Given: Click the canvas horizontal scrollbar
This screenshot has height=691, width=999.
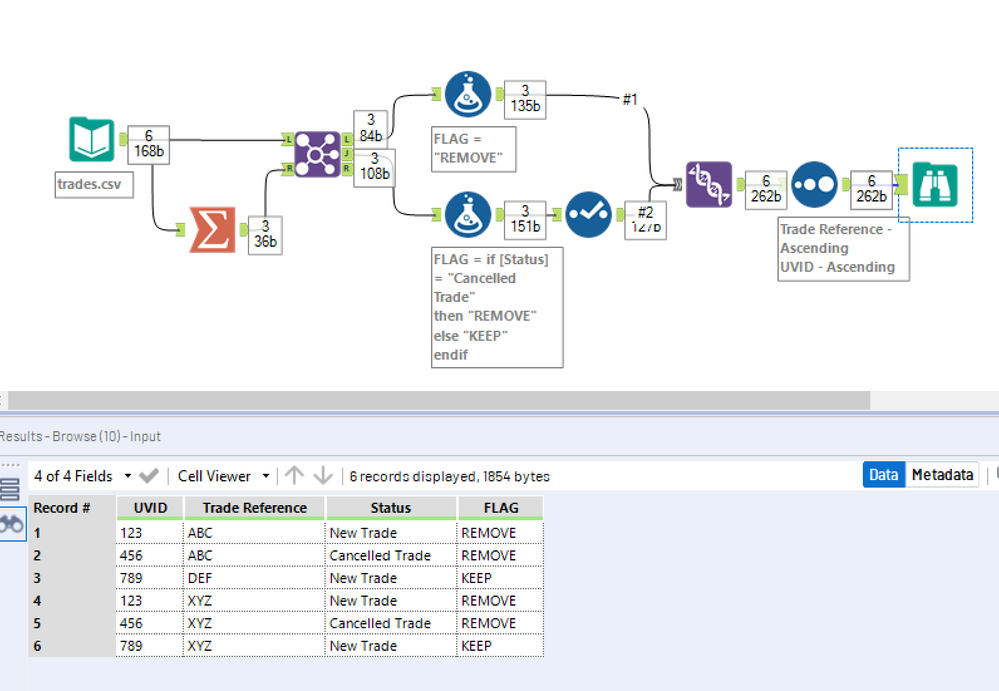Looking at the screenshot, I should coord(439,401).
